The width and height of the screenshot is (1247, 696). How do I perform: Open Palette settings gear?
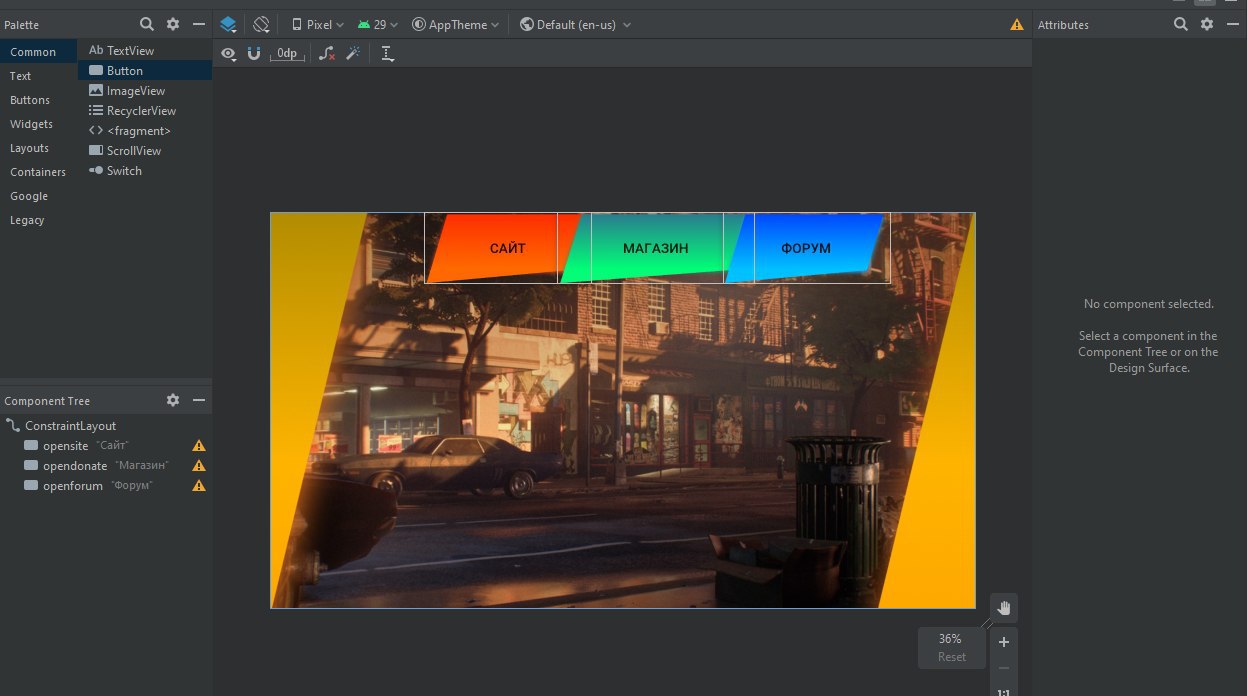[x=173, y=24]
